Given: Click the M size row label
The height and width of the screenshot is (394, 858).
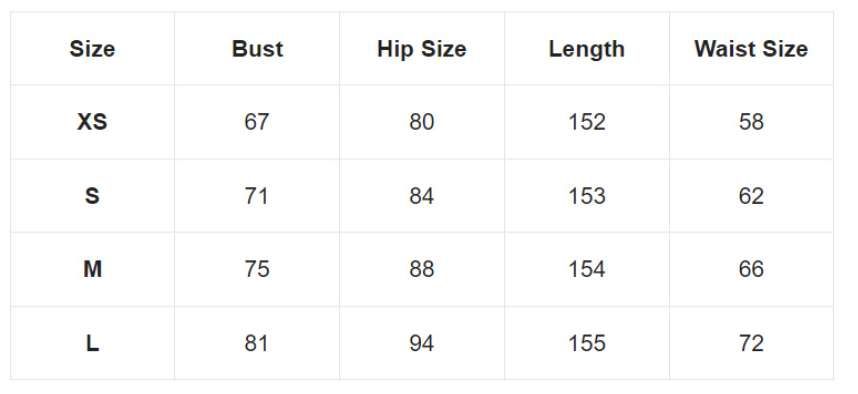Looking at the screenshot, I should click(92, 269).
